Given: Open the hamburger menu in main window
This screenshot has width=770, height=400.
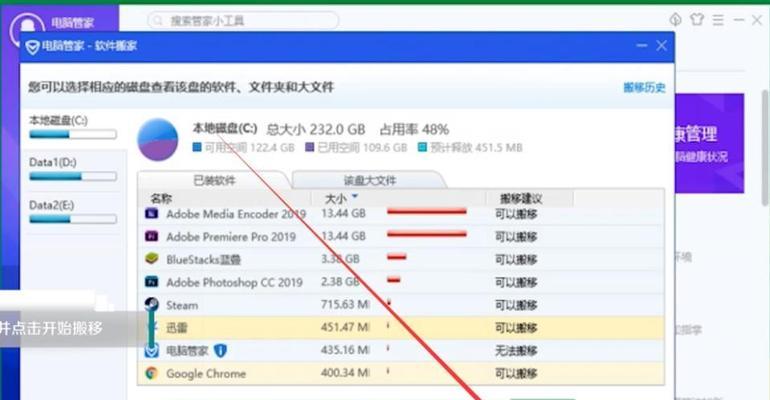Looking at the screenshot, I should (718, 20).
